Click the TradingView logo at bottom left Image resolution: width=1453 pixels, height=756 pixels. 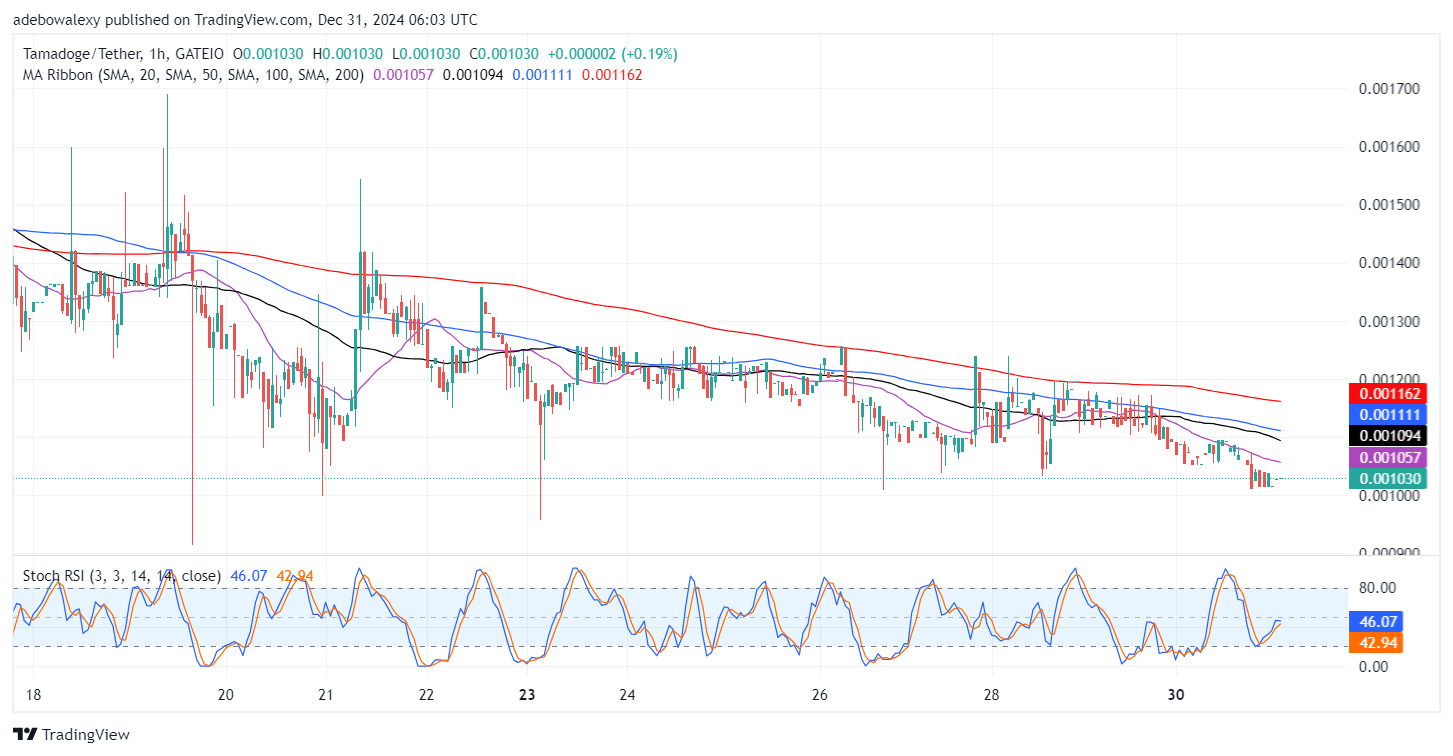tap(71, 735)
